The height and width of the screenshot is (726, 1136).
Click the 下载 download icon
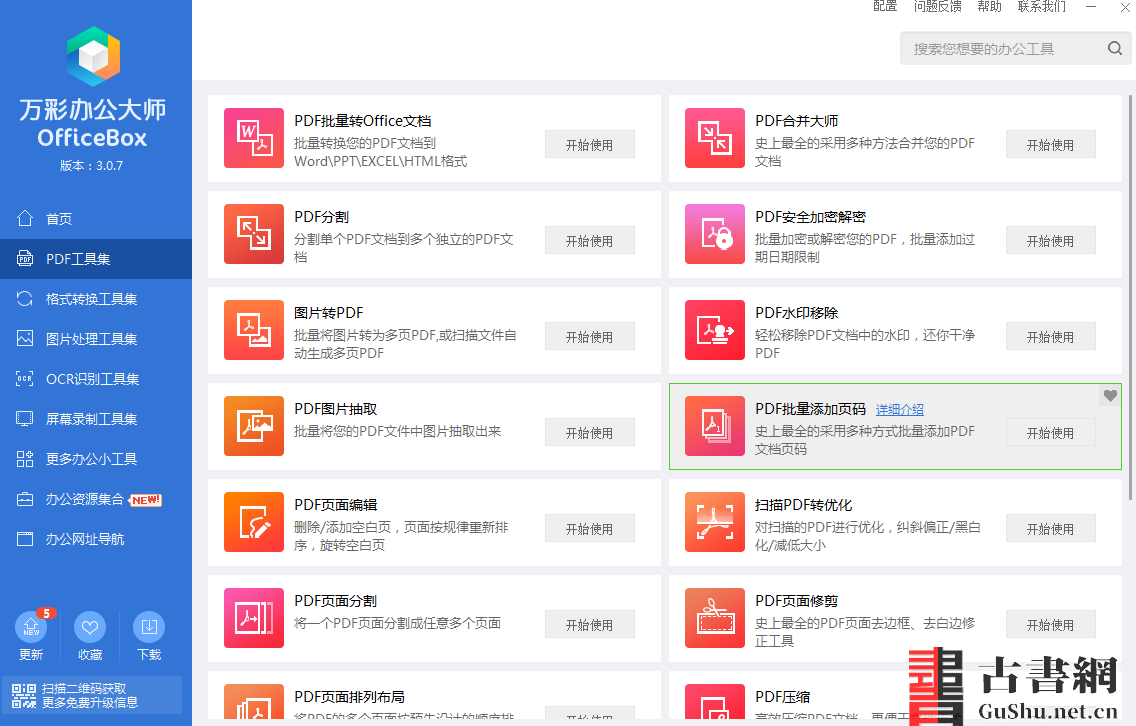(x=149, y=627)
